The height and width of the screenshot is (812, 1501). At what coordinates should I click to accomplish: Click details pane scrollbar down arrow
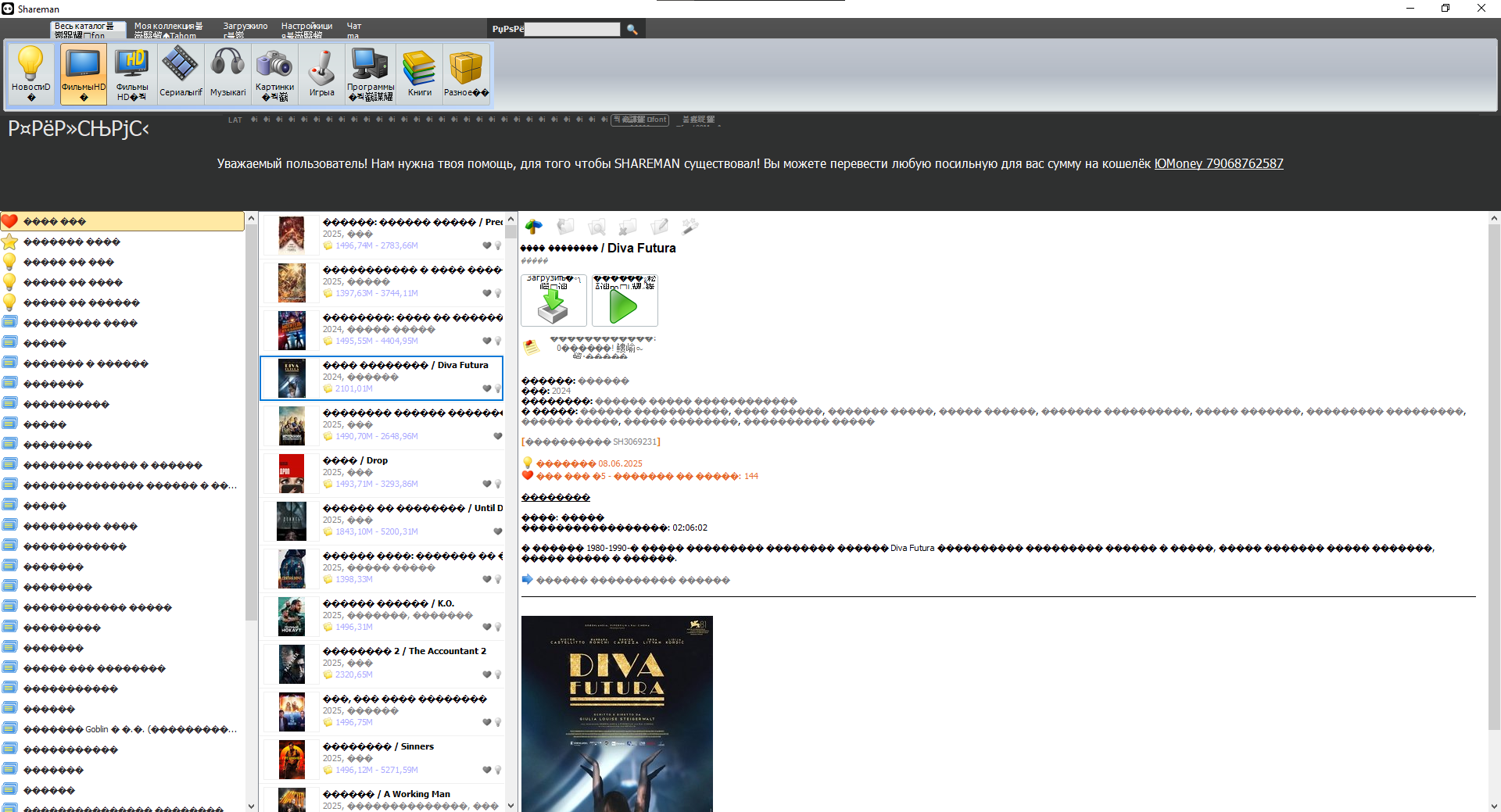click(x=1494, y=806)
